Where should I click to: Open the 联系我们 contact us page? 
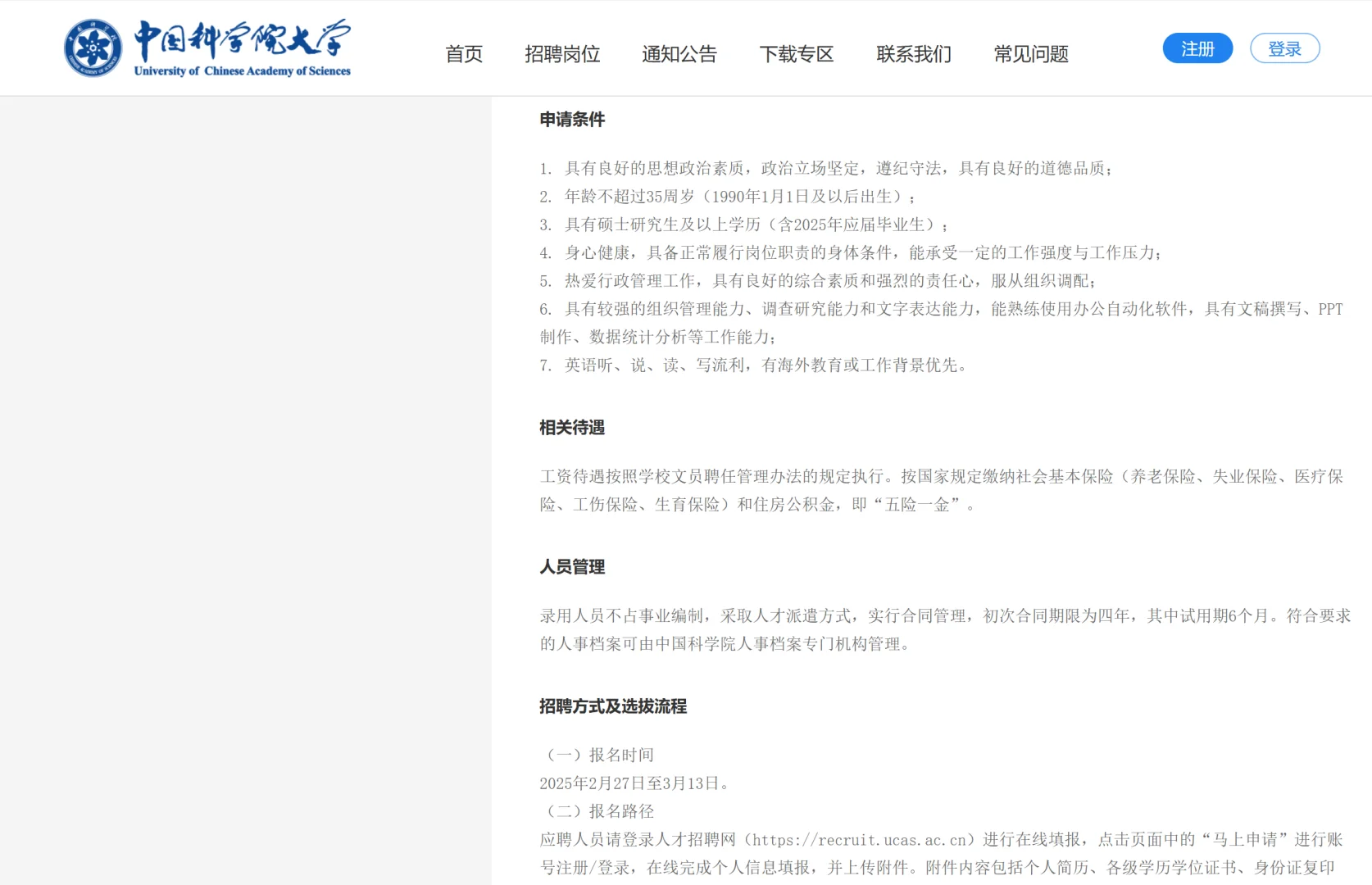click(x=914, y=53)
